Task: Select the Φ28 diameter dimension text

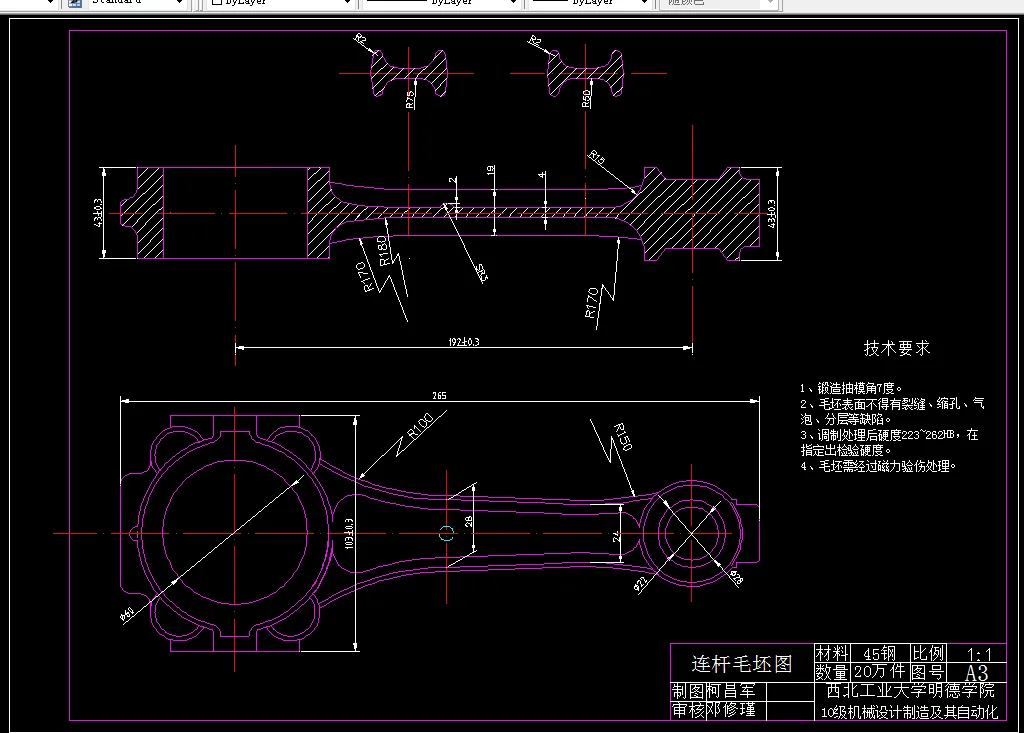Action: 736,578
